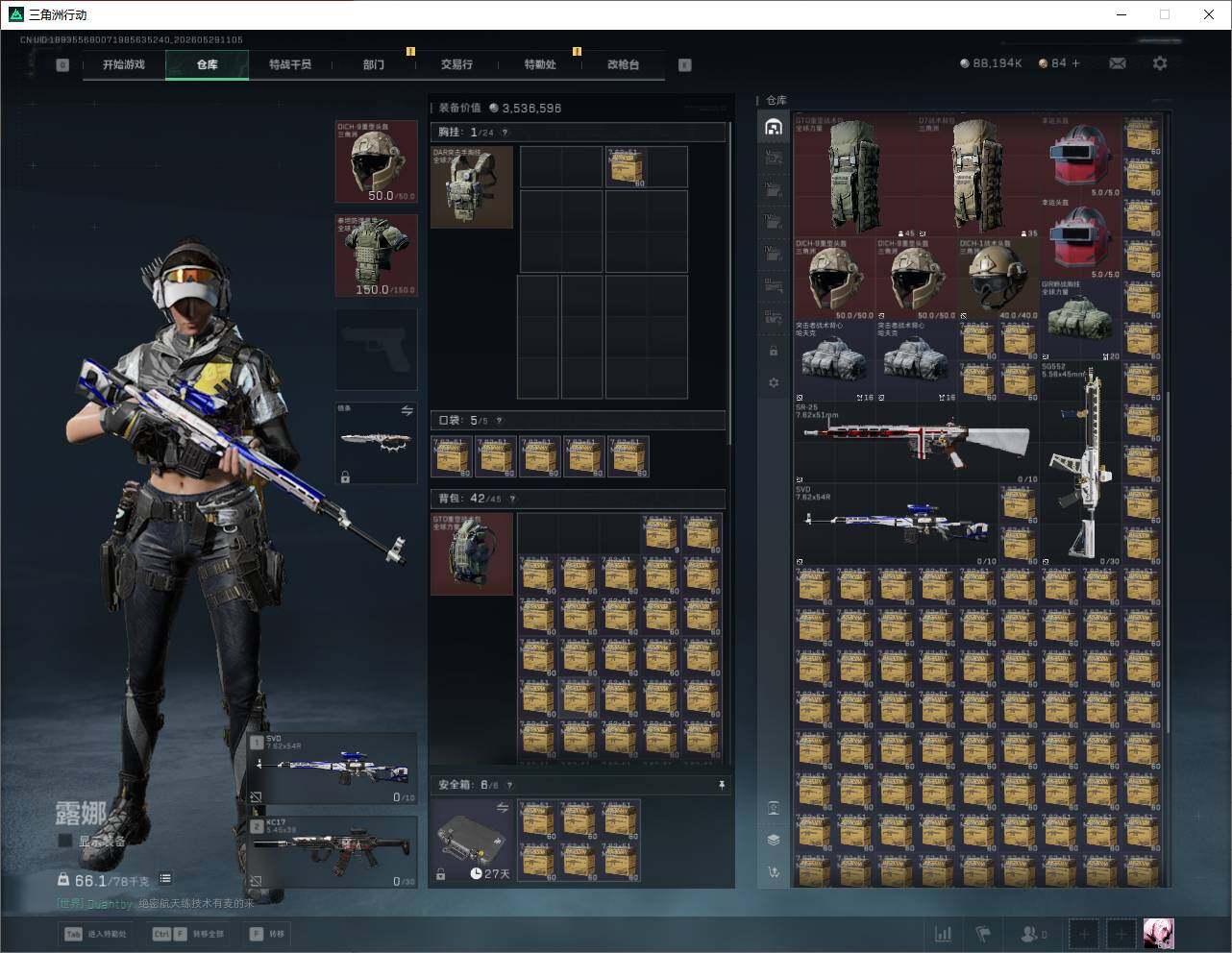The width and height of the screenshot is (1232, 953).
Task: Open the settings gear in top bar
Action: coord(1160,63)
